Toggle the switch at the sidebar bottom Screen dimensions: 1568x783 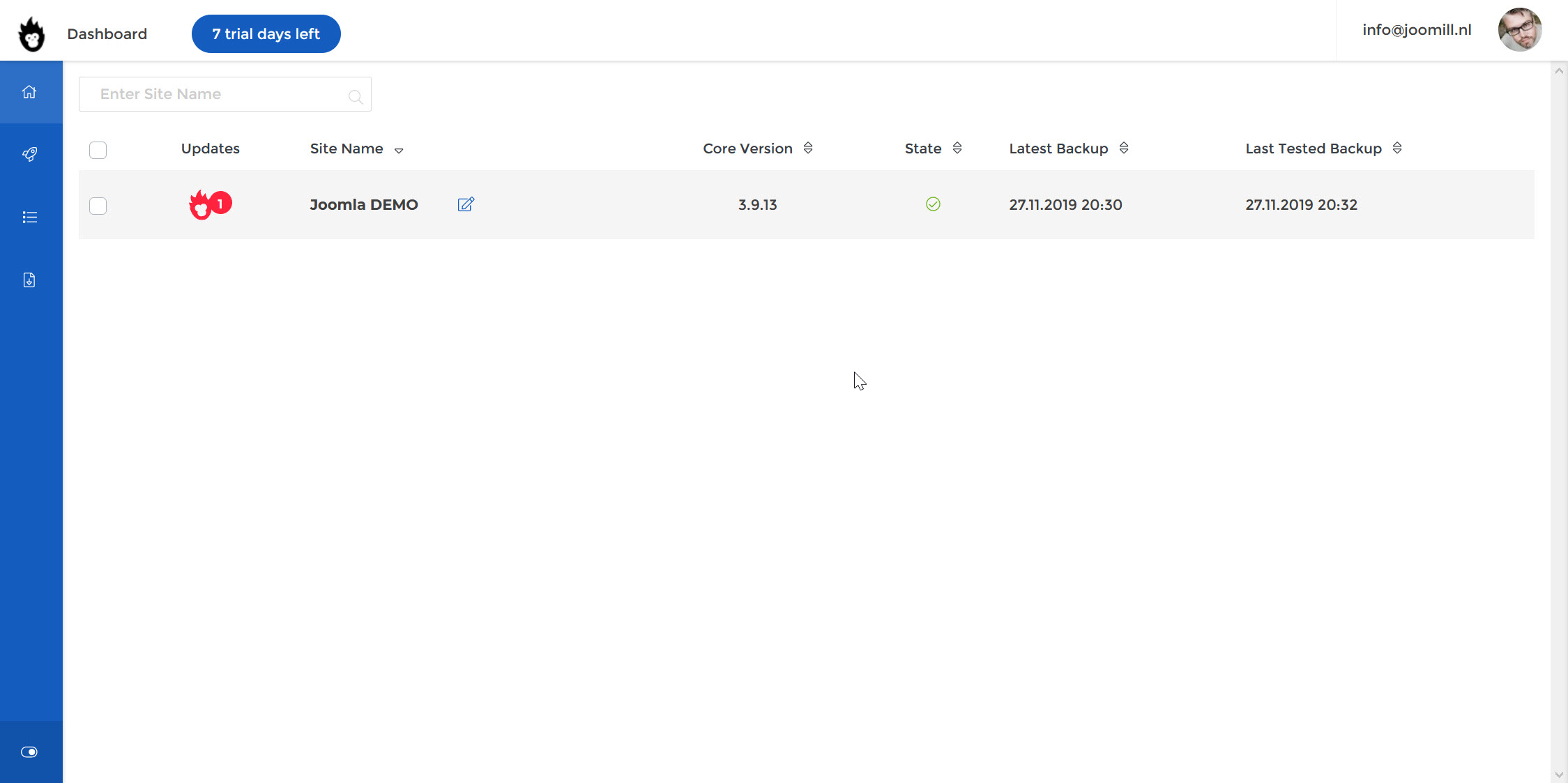(x=29, y=752)
